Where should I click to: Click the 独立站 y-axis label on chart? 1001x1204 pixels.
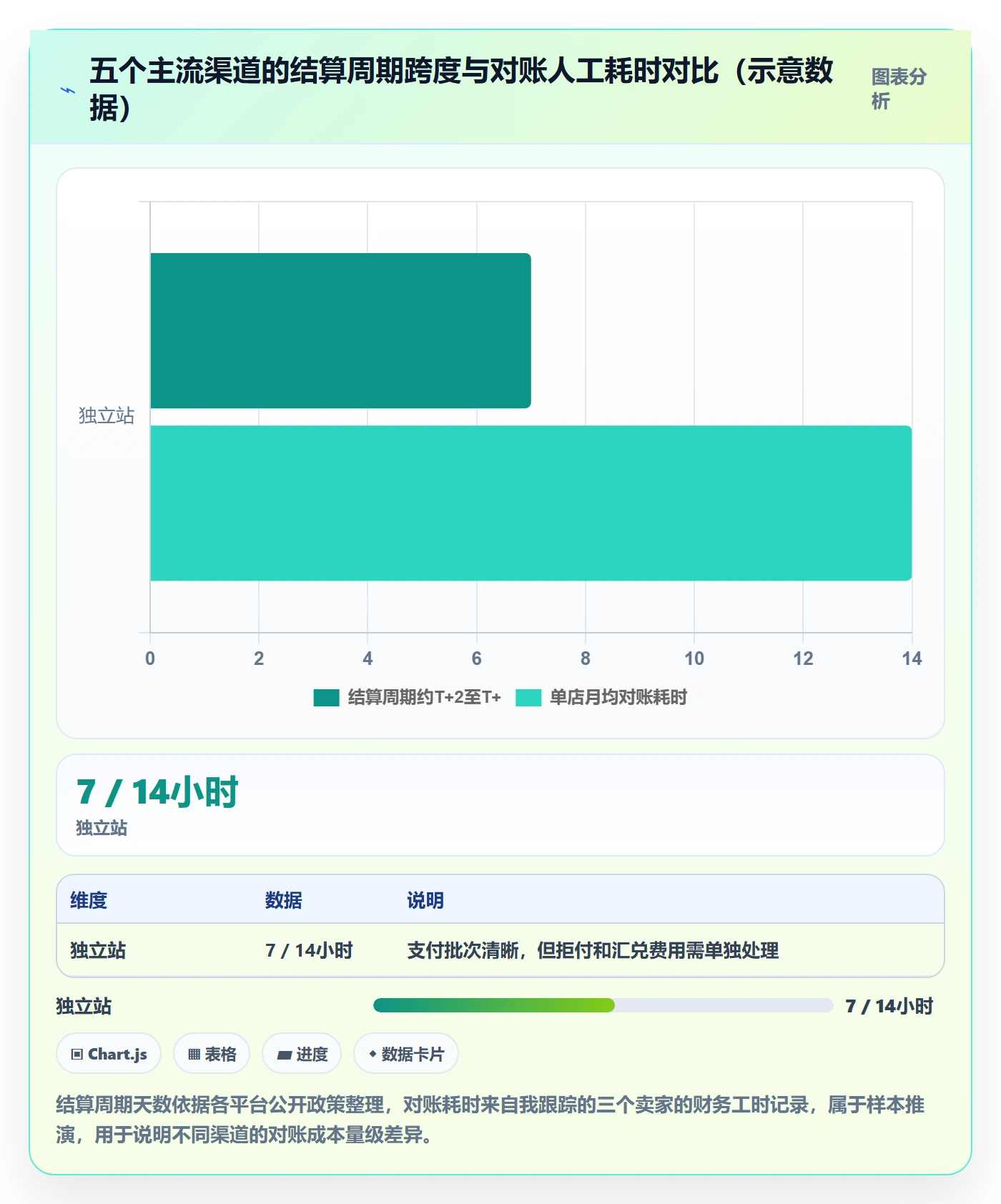(107, 416)
